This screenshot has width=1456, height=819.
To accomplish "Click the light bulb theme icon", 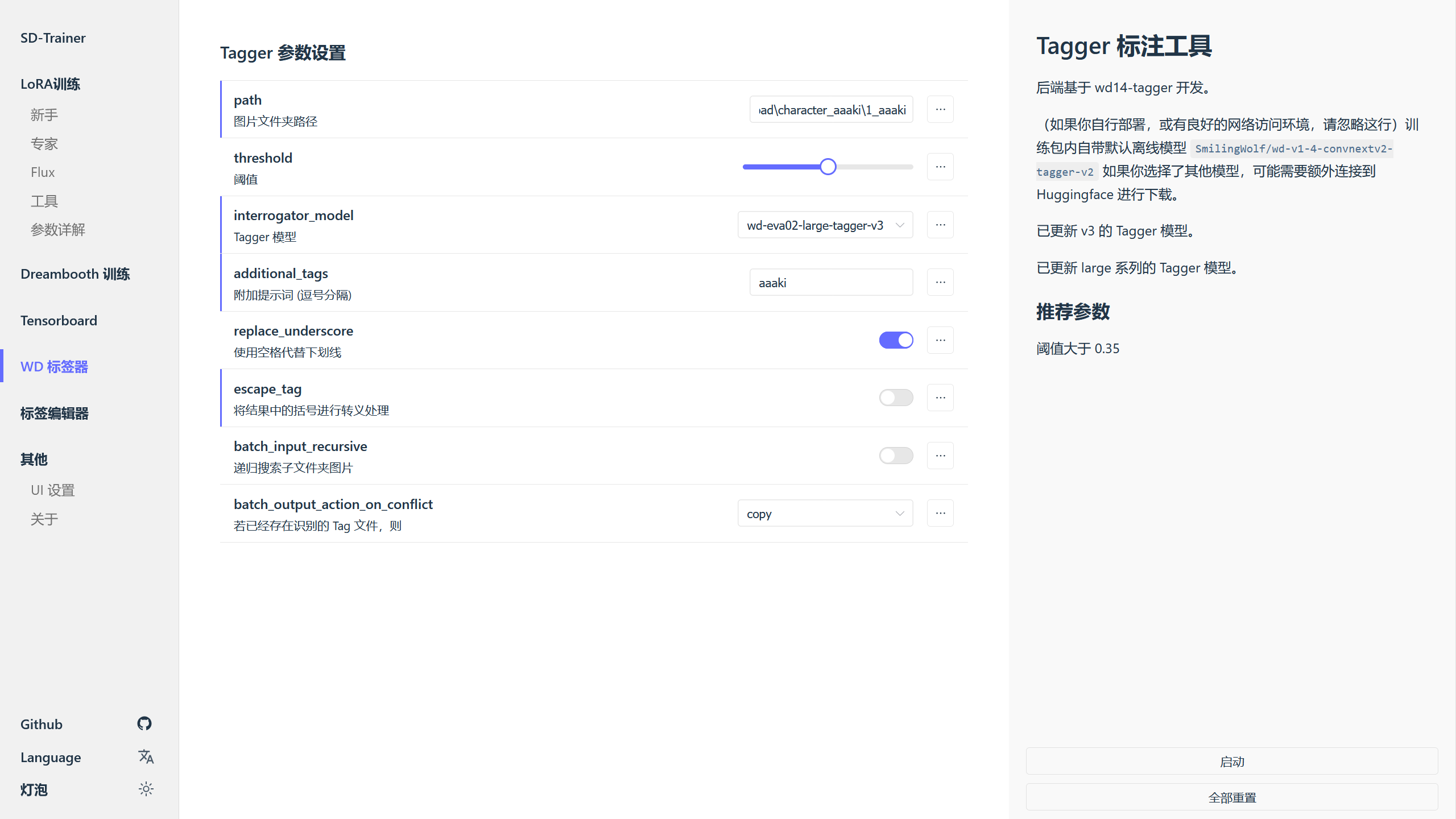I will coord(146,789).
